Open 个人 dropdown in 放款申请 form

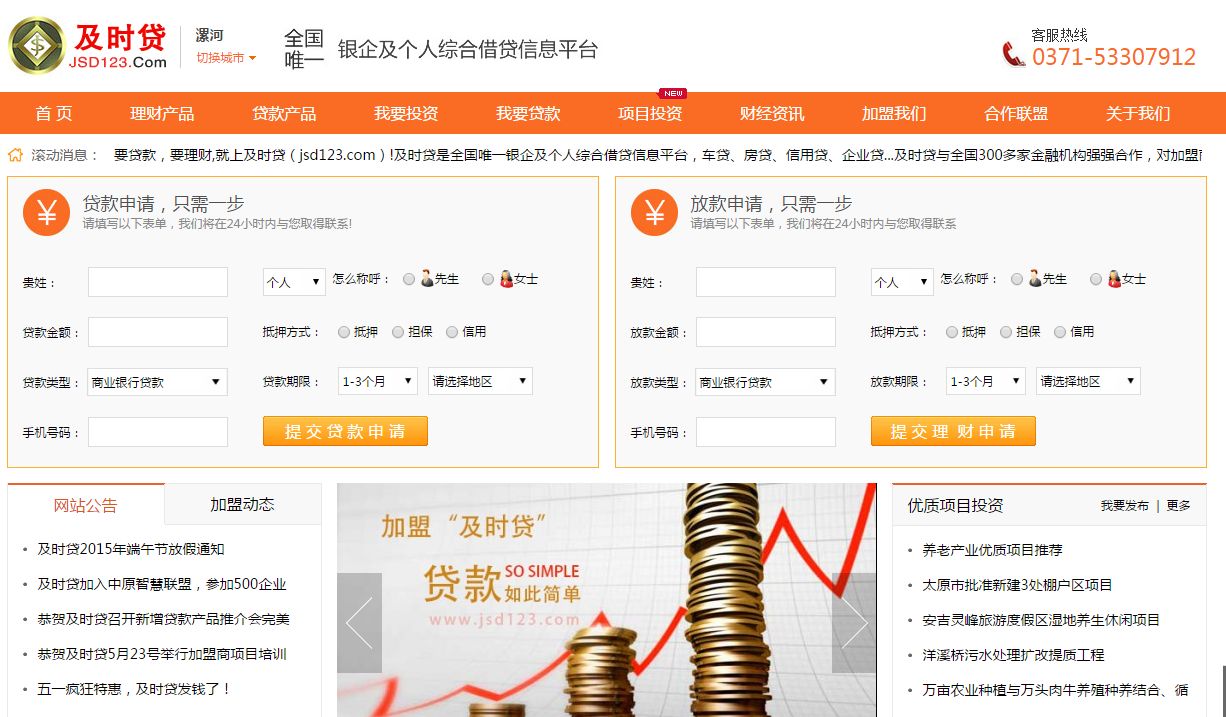pos(902,282)
